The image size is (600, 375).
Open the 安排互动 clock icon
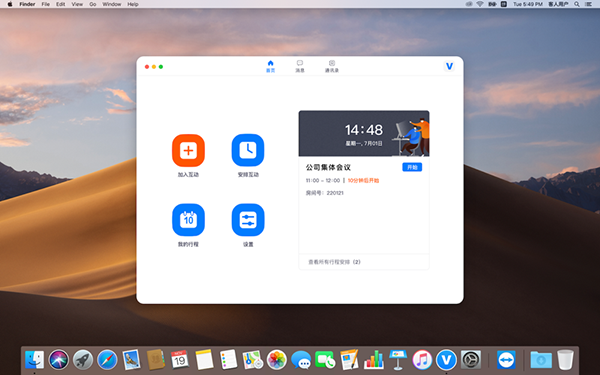click(248, 150)
